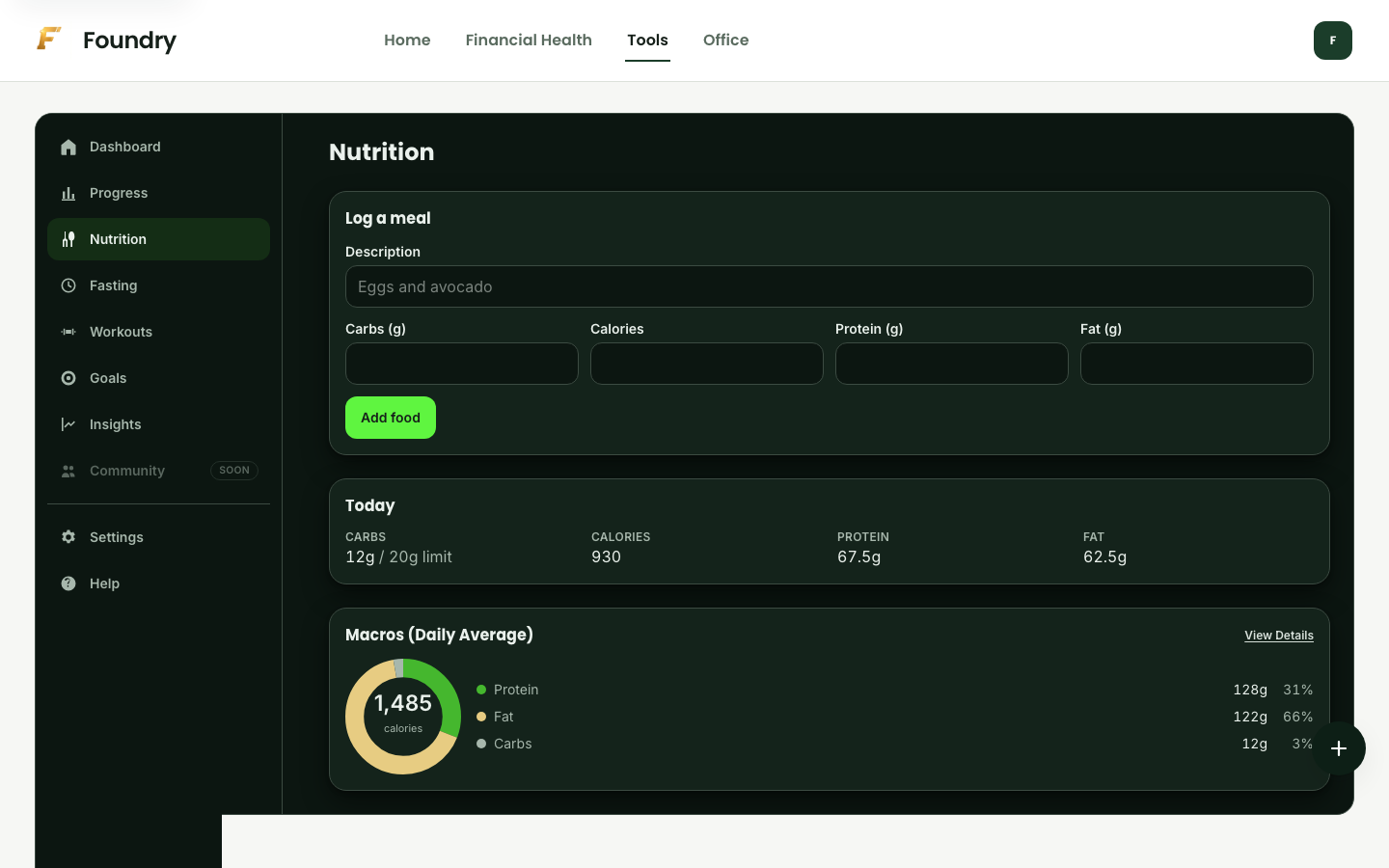This screenshot has height=868, width=1389.
Task: Open Workouts in the sidebar
Action: tap(158, 332)
